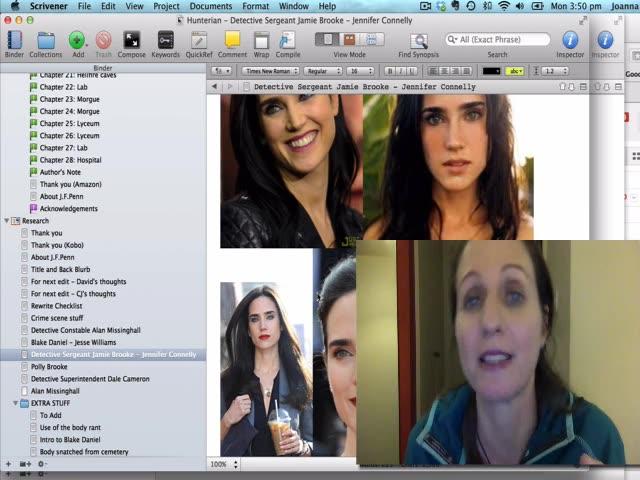Screen dimensions: 640x480
Task: Select Blake Daniel – Jesse Williams document
Action: pos(73,342)
